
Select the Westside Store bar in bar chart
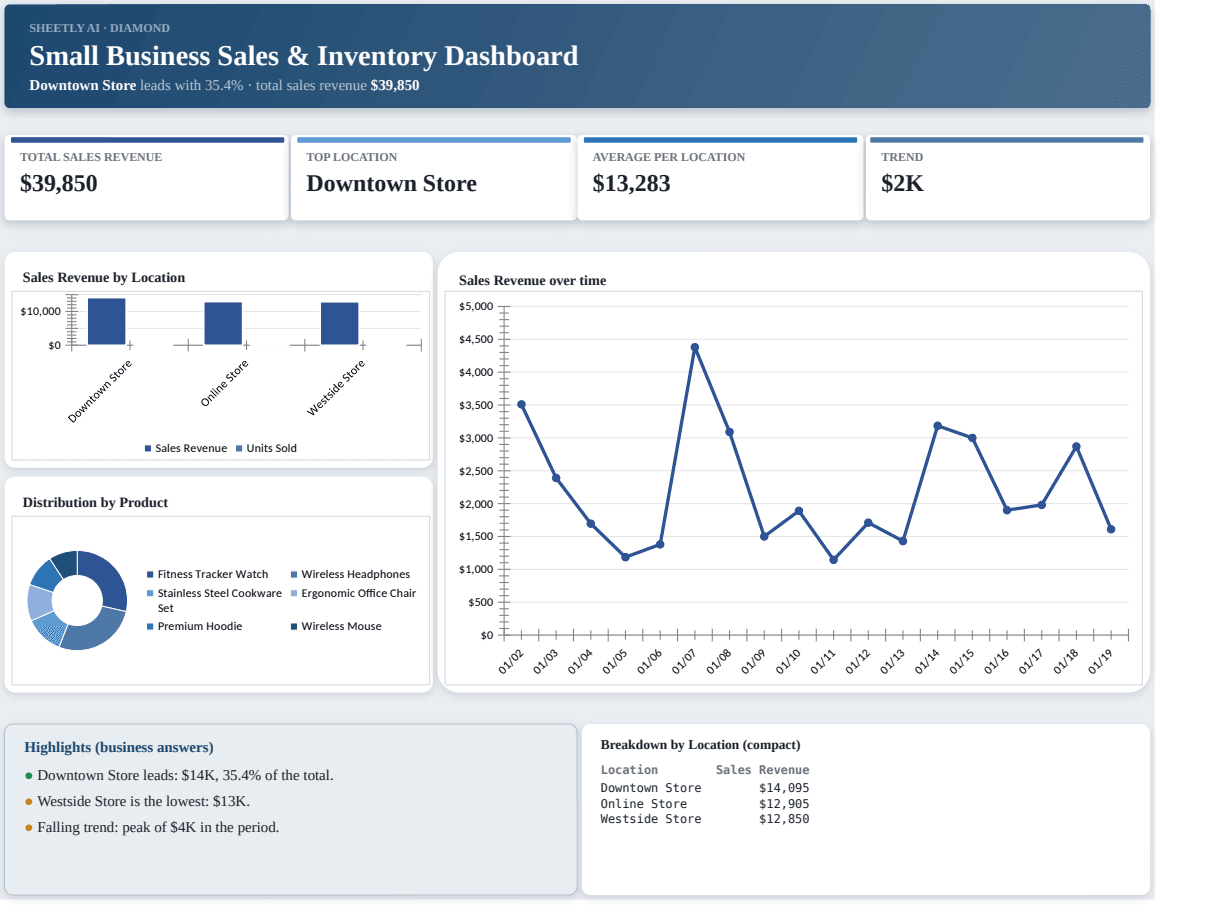point(340,324)
